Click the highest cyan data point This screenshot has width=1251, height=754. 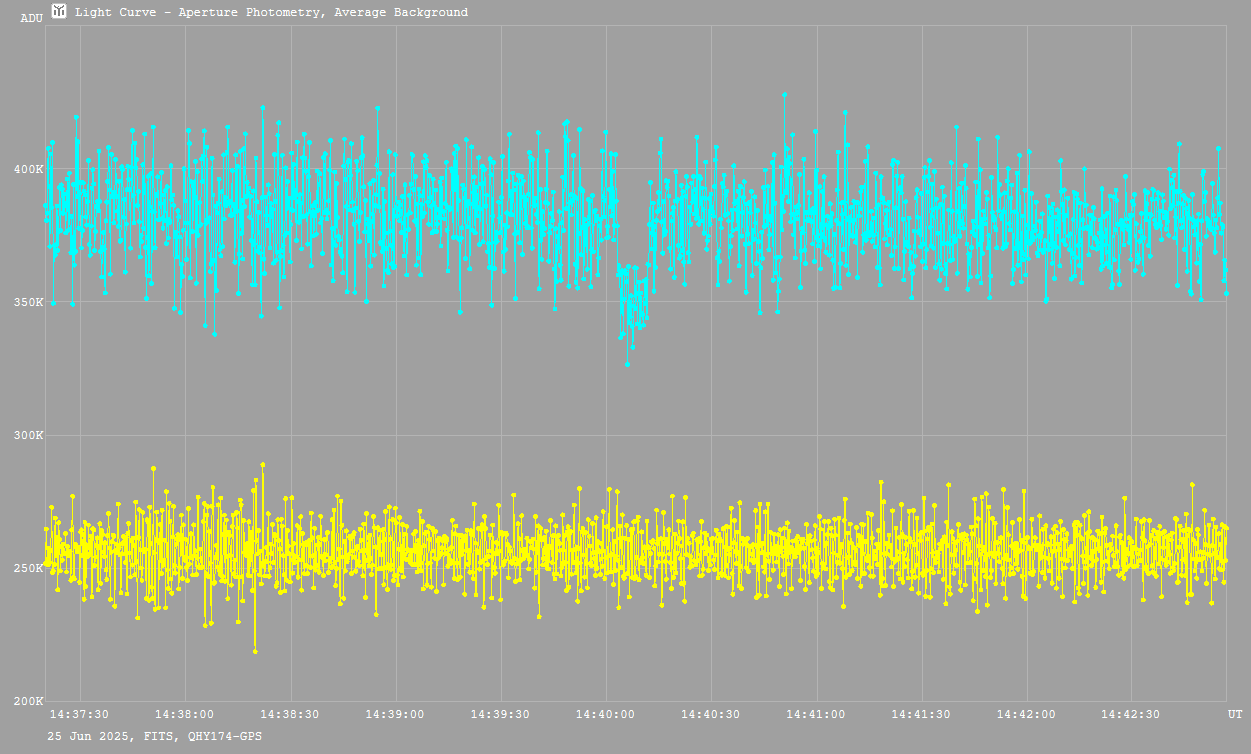785,94
